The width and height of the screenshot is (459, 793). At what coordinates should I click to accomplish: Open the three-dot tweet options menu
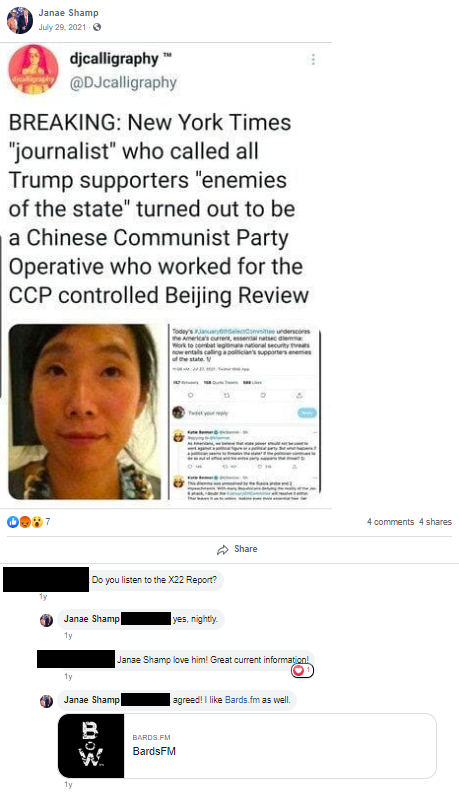click(x=313, y=60)
